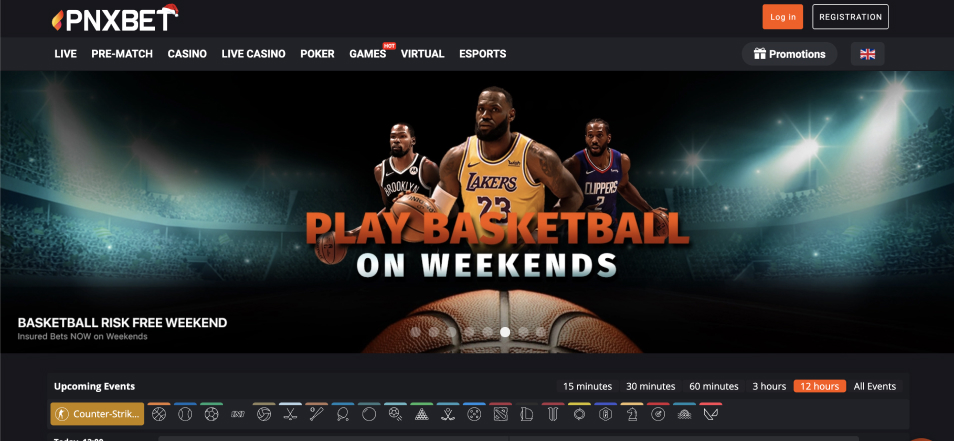
Task: Select the lettered logo icon before volleyball
Action: pos(237,414)
